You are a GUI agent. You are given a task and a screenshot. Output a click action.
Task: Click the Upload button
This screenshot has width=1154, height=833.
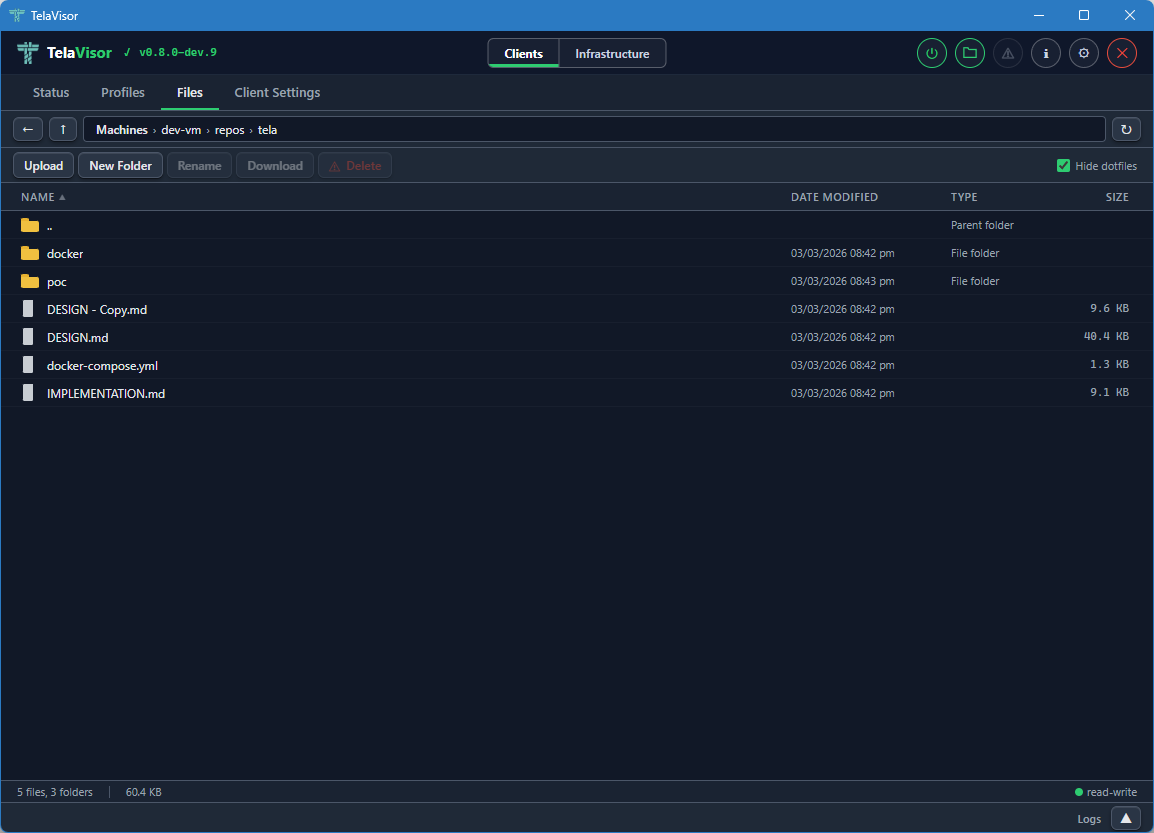point(43,166)
